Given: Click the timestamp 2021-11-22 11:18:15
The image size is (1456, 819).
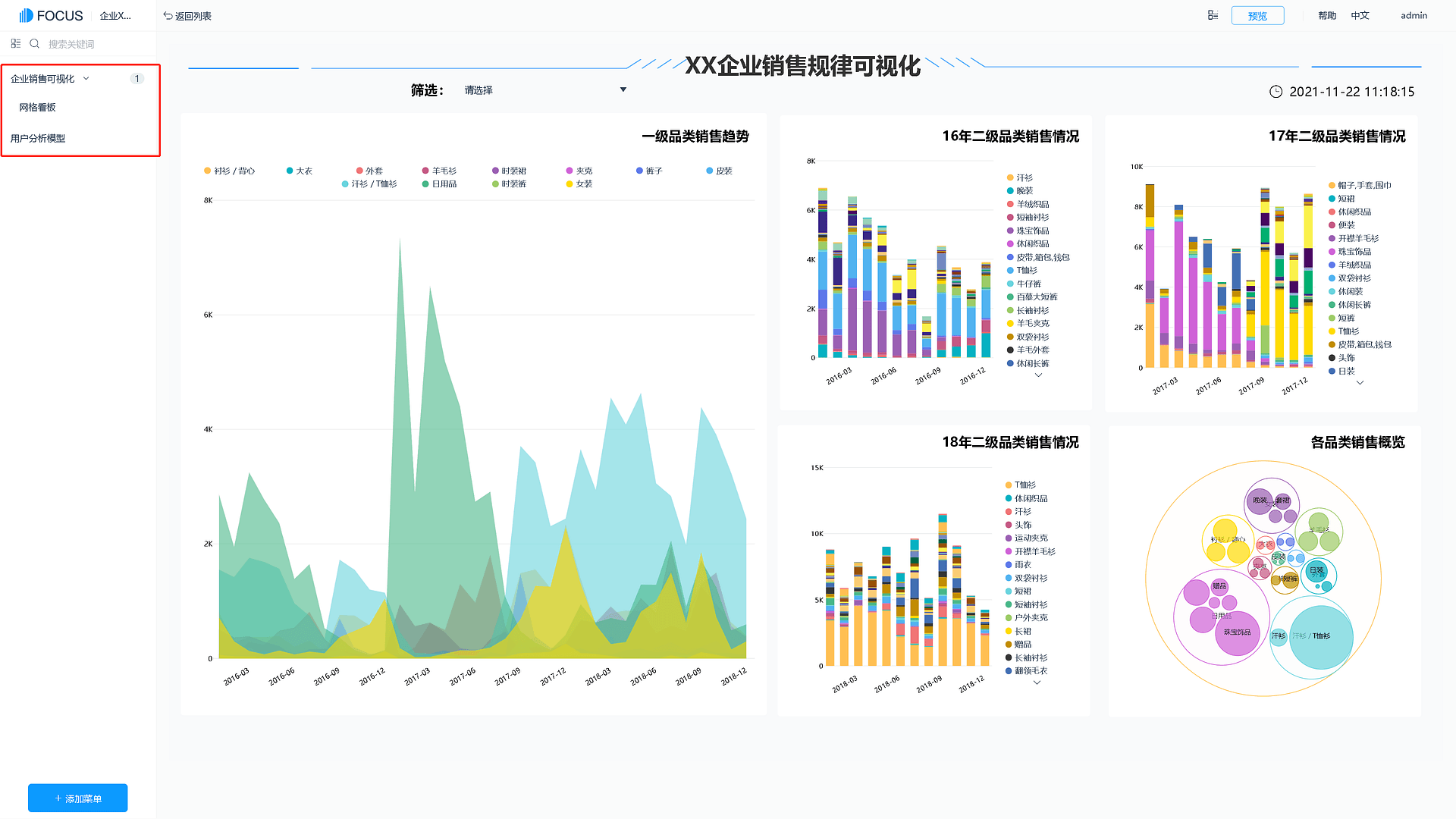Looking at the screenshot, I should (1352, 92).
